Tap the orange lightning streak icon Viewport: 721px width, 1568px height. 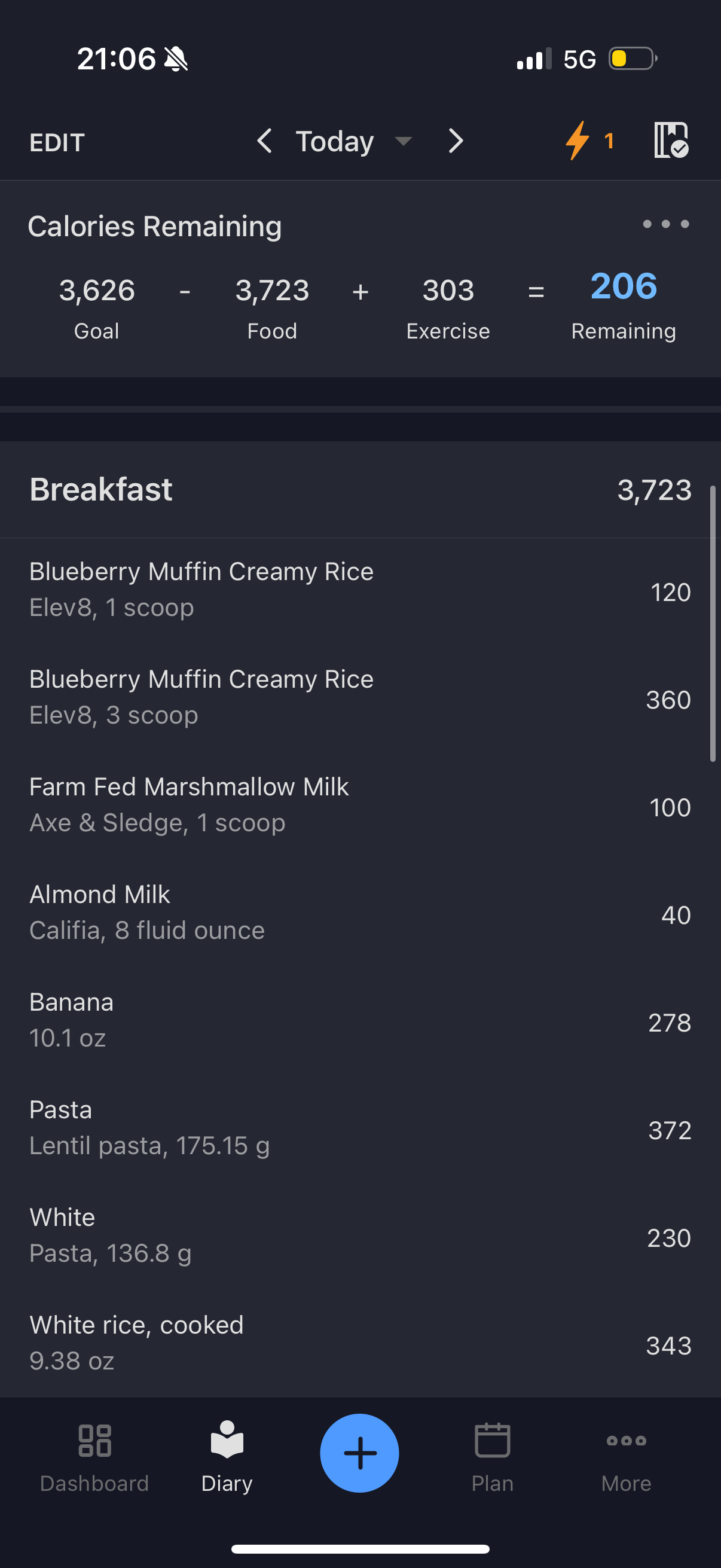pyautogui.click(x=578, y=141)
